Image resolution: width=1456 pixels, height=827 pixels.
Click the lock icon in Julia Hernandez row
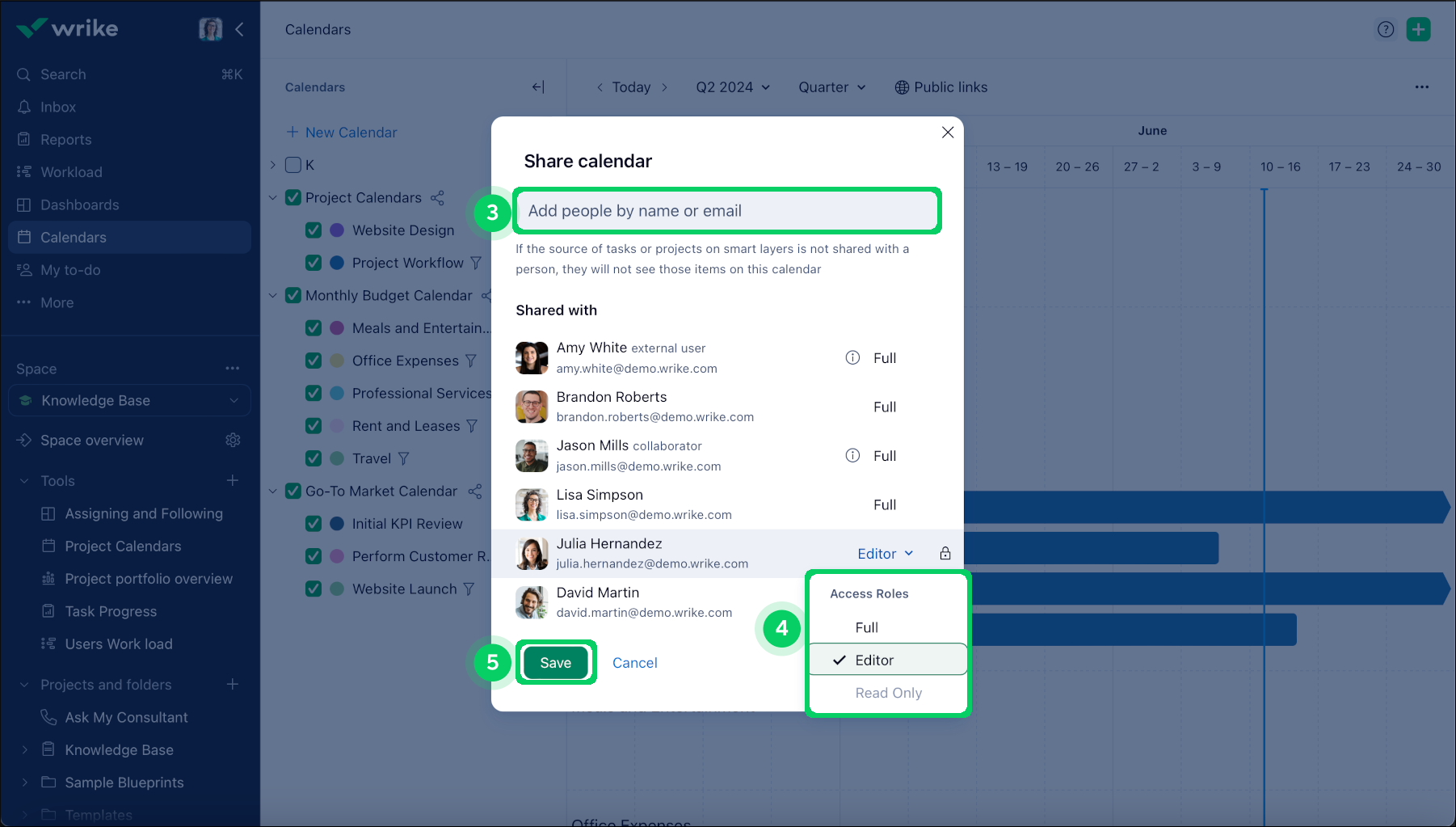point(945,554)
